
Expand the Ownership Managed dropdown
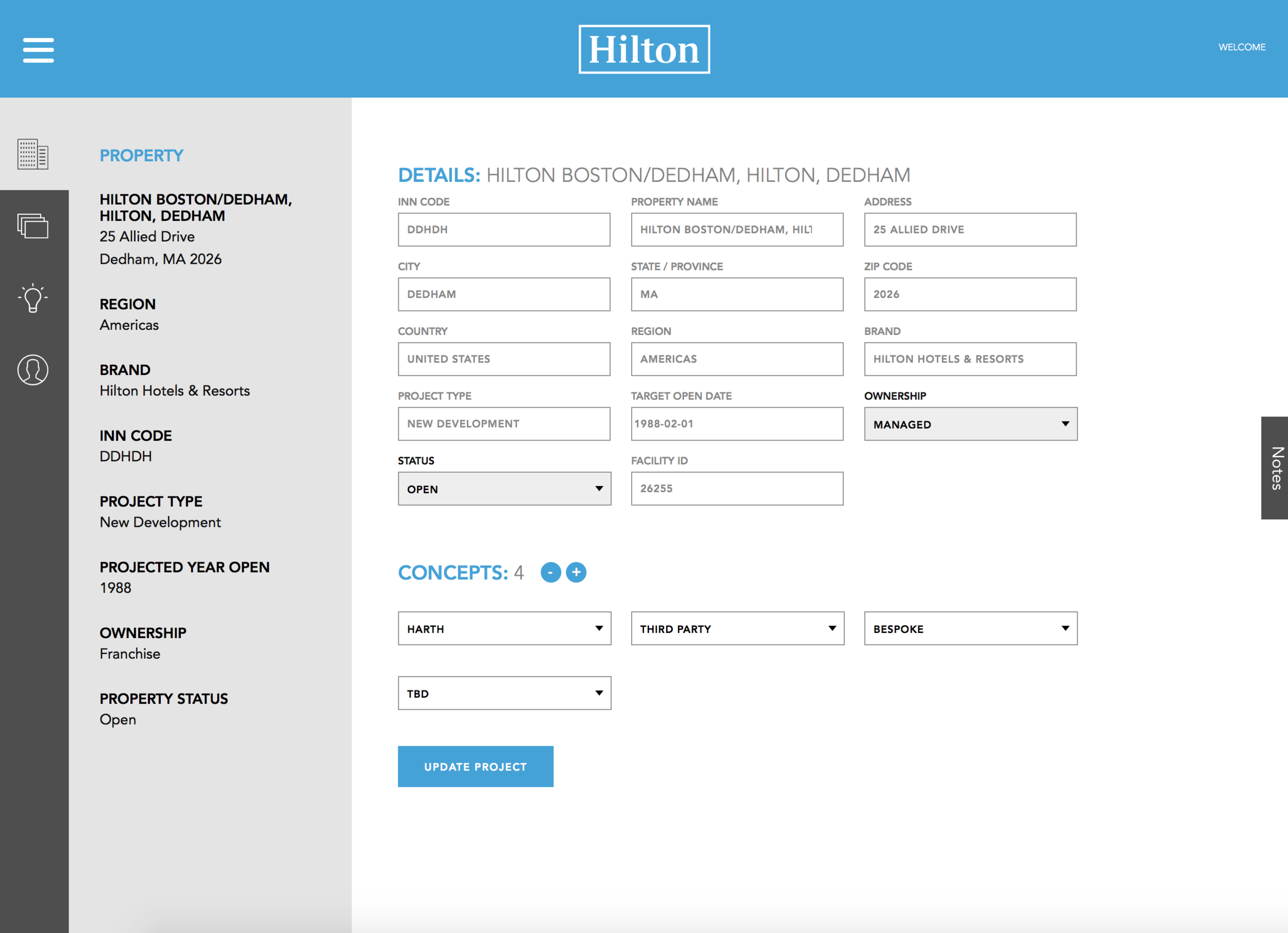tap(970, 424)
